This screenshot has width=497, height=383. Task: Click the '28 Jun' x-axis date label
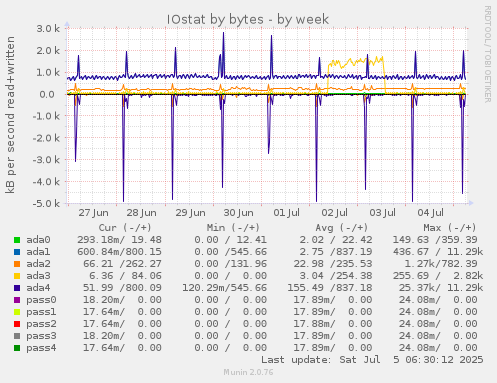[x=141, y=213]
